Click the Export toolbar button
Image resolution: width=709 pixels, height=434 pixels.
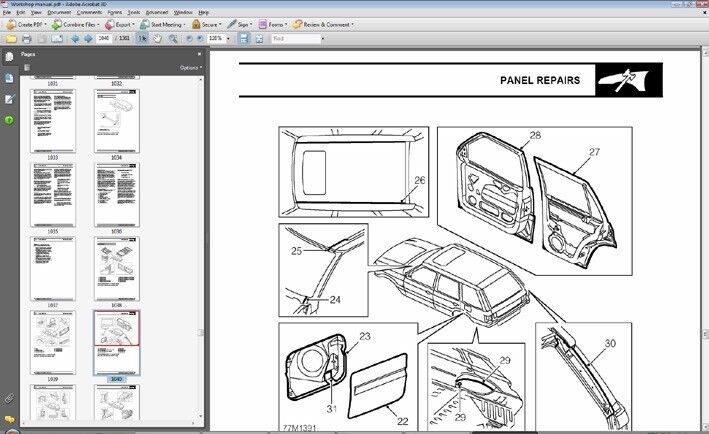[x=120, y=25]
